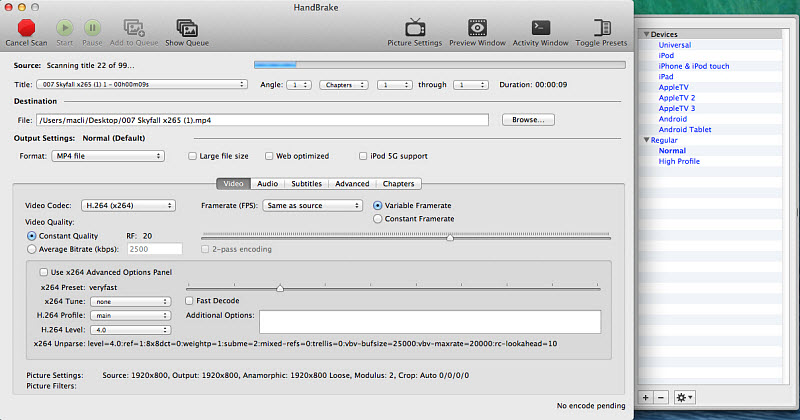Add a new preset with plus button
800x420 pixels.
point(645,398)
